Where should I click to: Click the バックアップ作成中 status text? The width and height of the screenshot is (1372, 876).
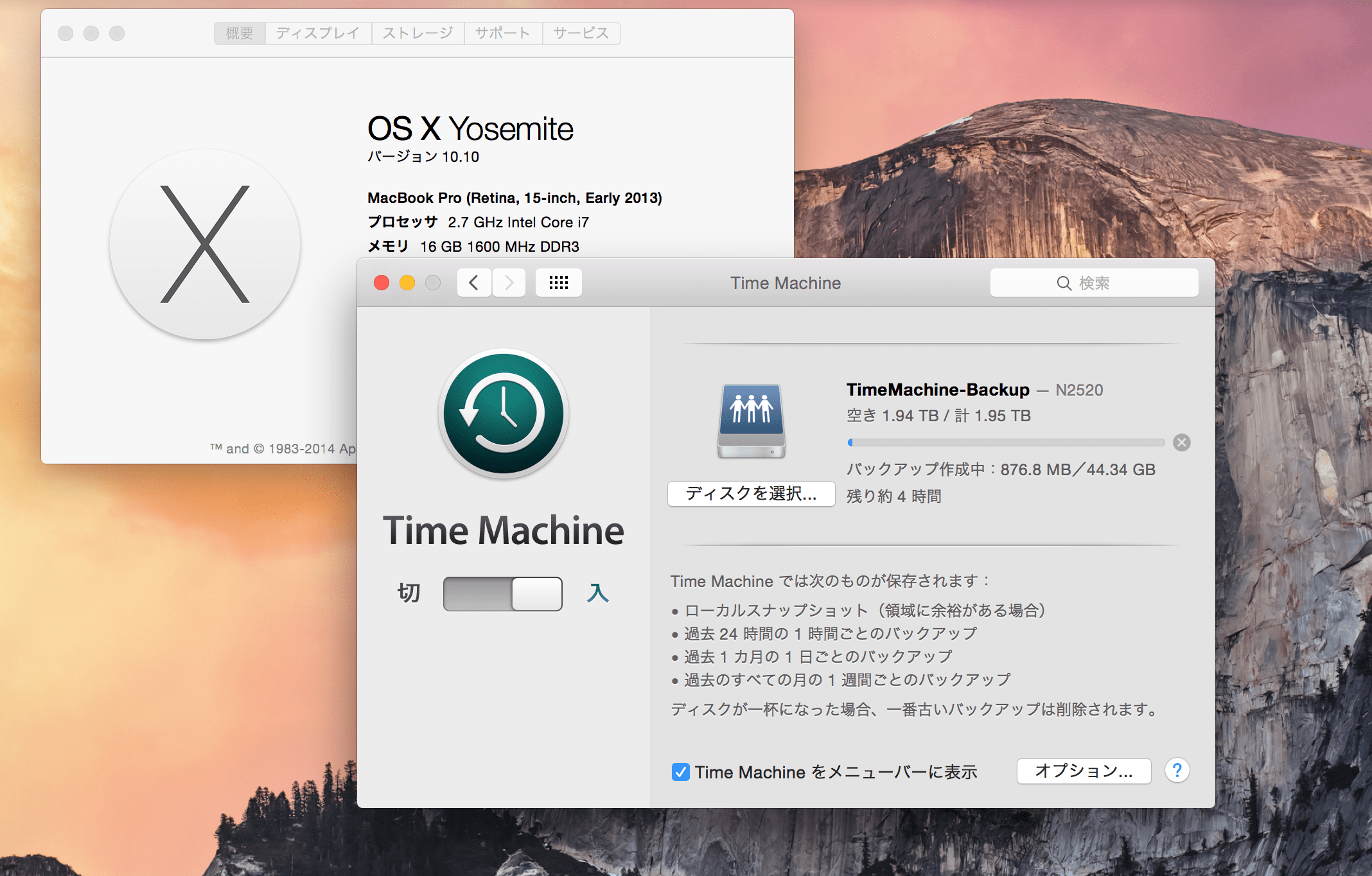click(x=1001, y=469)
